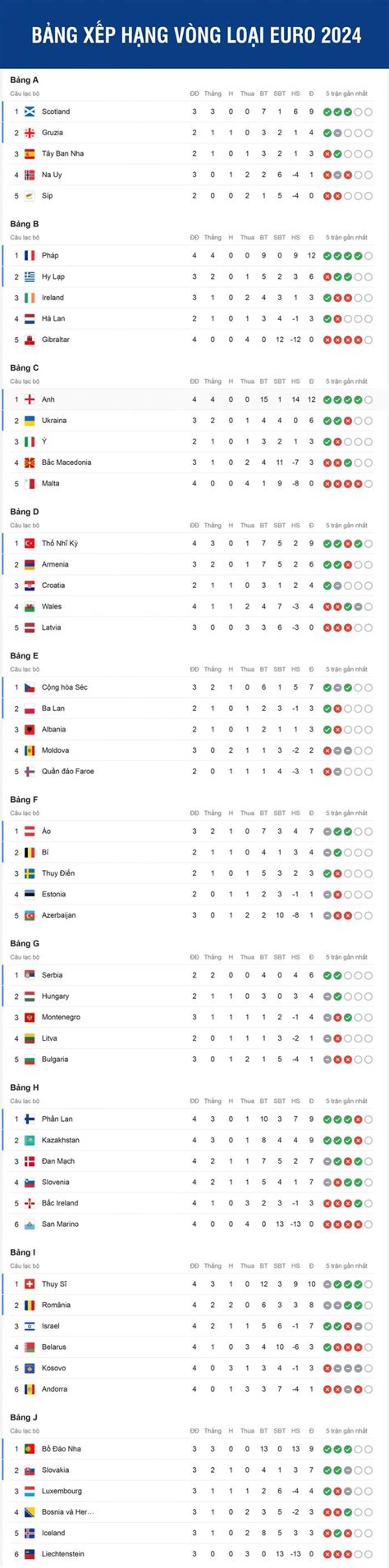Click the Finland (Phần Lan) flag icon
Screen dimensions: 389x1568
[x=30, y=1119]
